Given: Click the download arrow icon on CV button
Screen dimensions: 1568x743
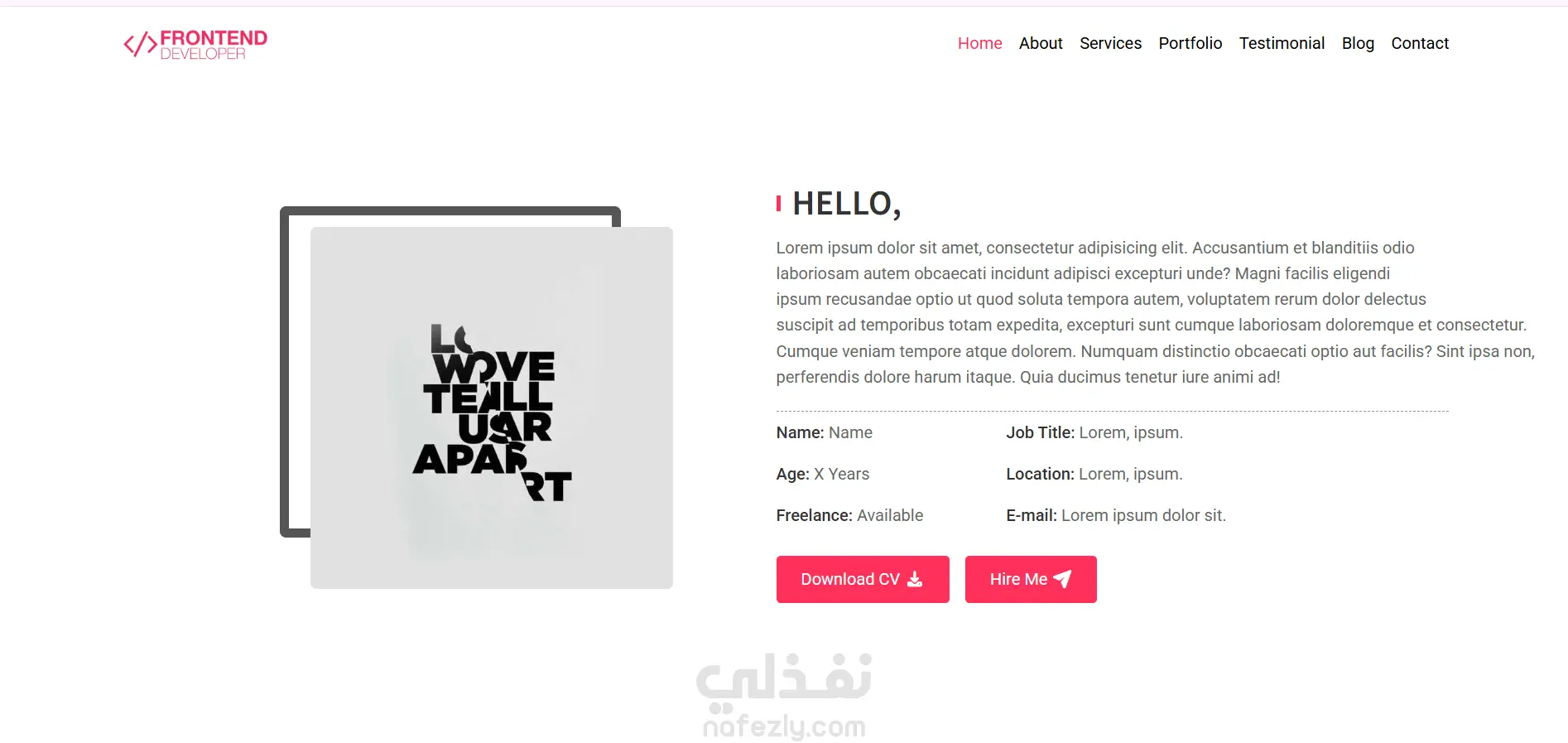Looking at the screenshot, I should (x=915, y=579).
